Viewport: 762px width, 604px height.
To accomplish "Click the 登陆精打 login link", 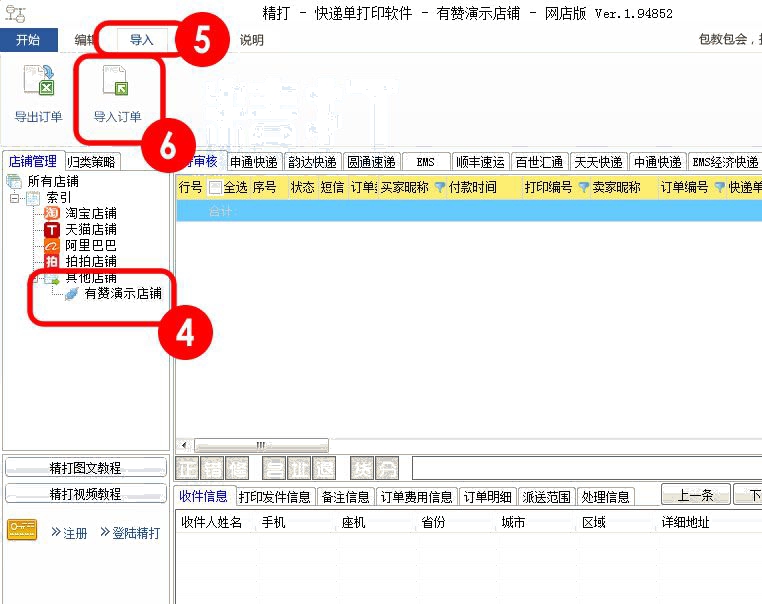I will click(x=129, y=533).
